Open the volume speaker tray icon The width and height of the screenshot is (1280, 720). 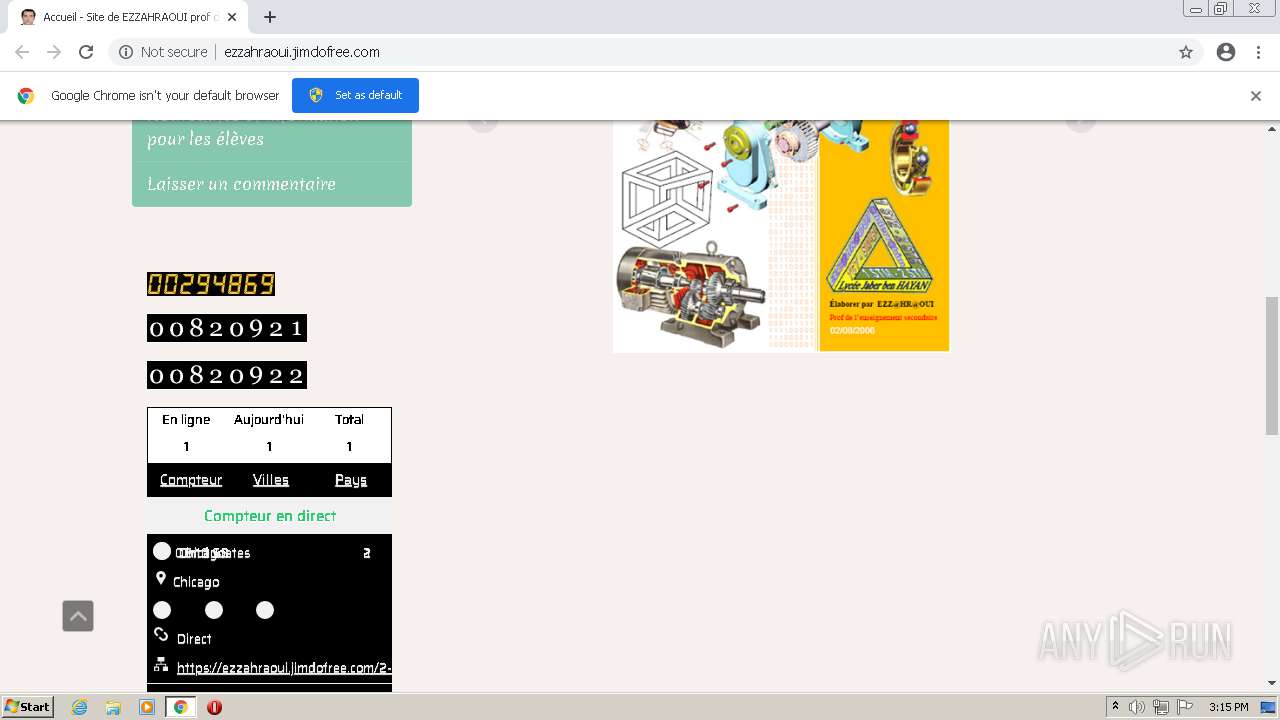point(1137,707)
